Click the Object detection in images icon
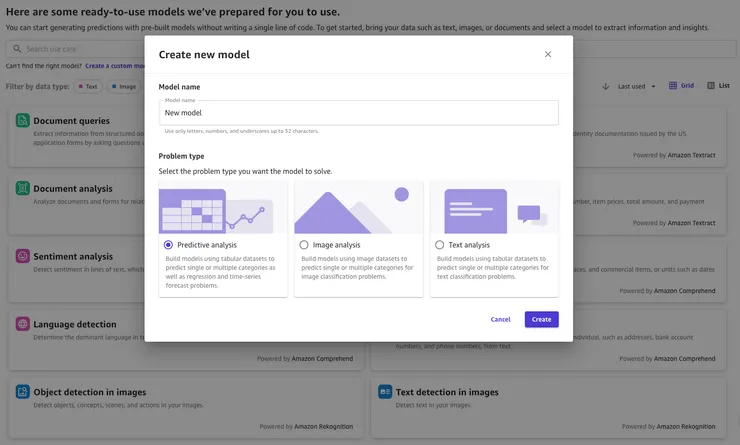The width and height of the screenshot is (740, 445). pyautogui.click(x=22, y=392)
